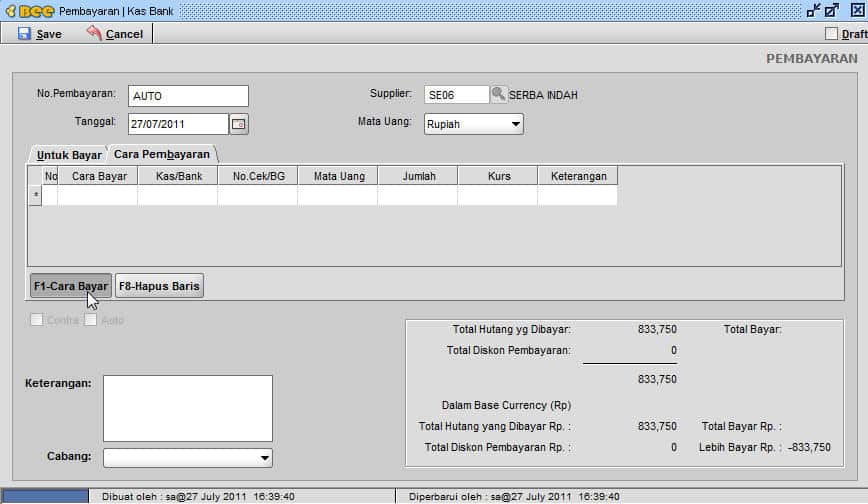
Task: Click the detach window icon in title bar
Action: 831,11
